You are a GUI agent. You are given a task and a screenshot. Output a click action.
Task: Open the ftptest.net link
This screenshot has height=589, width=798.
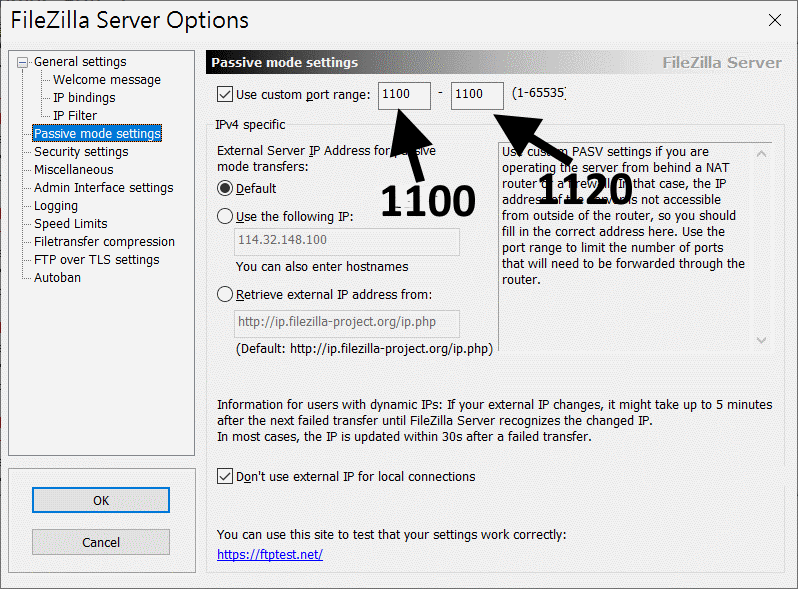coord(270,554)
